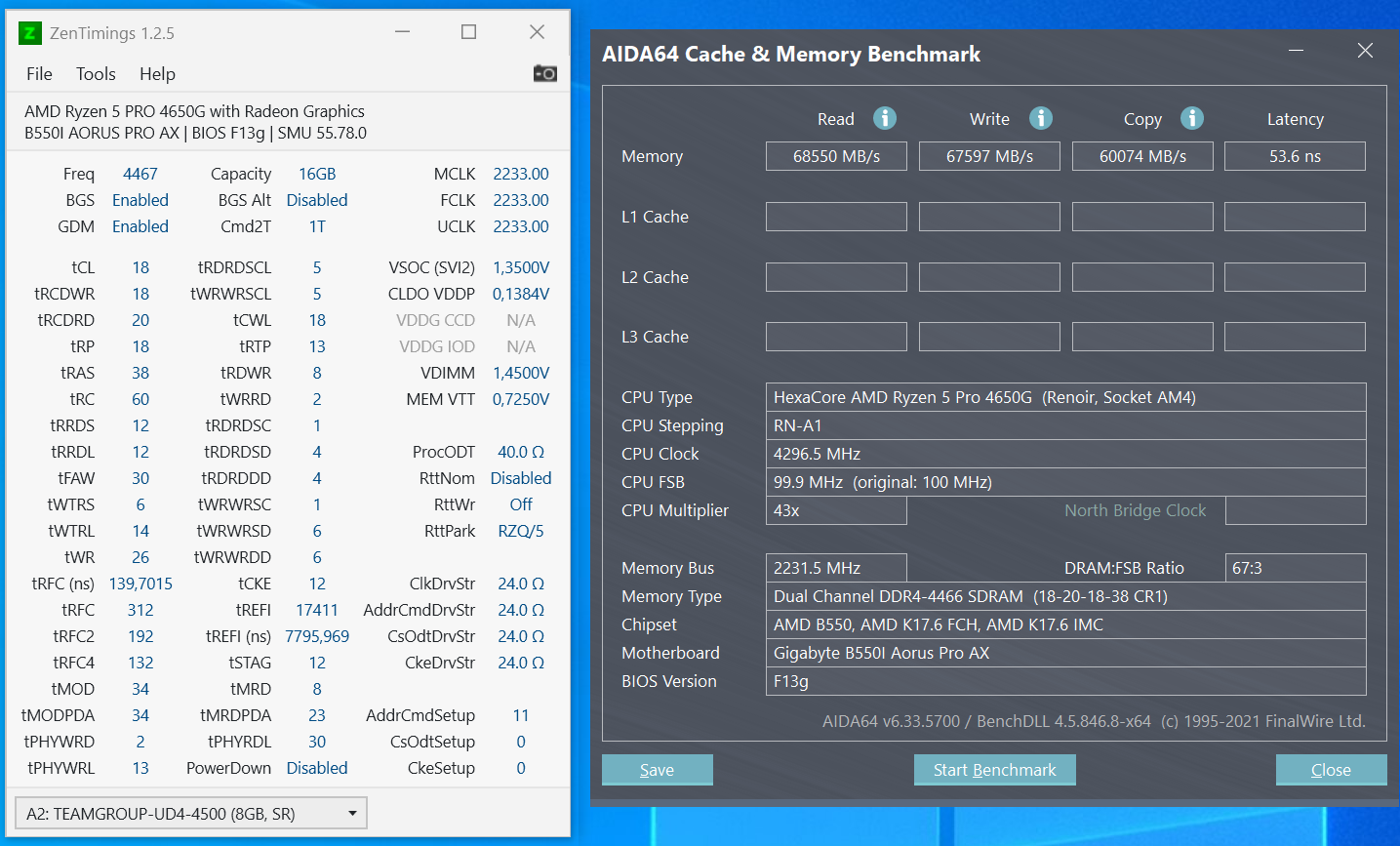Click the BIOS Version field F13g
Image resolution: width=1400 pixels, height=846 pixels.
coord(1065,681)
